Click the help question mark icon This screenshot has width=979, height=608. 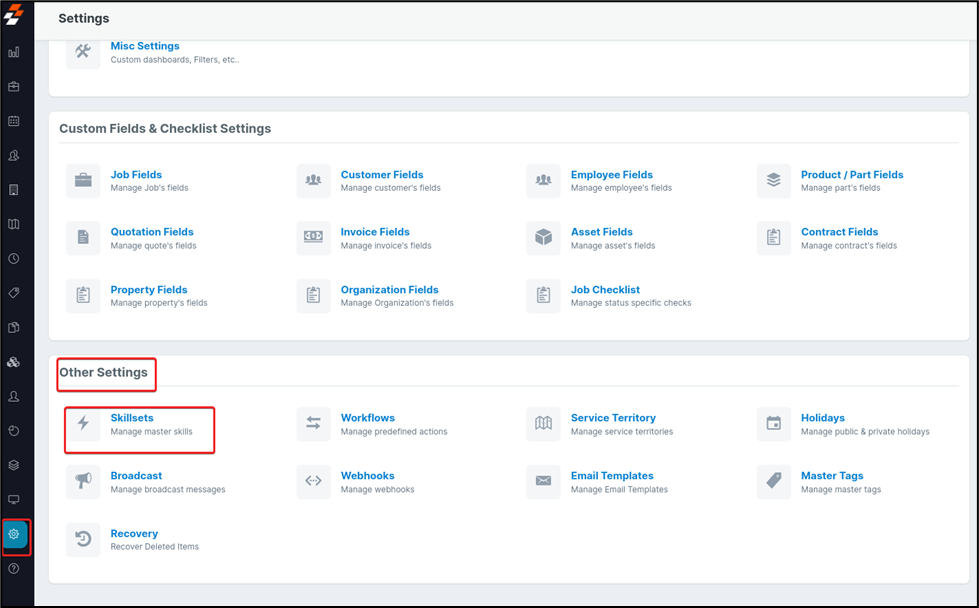click(14, 568)
